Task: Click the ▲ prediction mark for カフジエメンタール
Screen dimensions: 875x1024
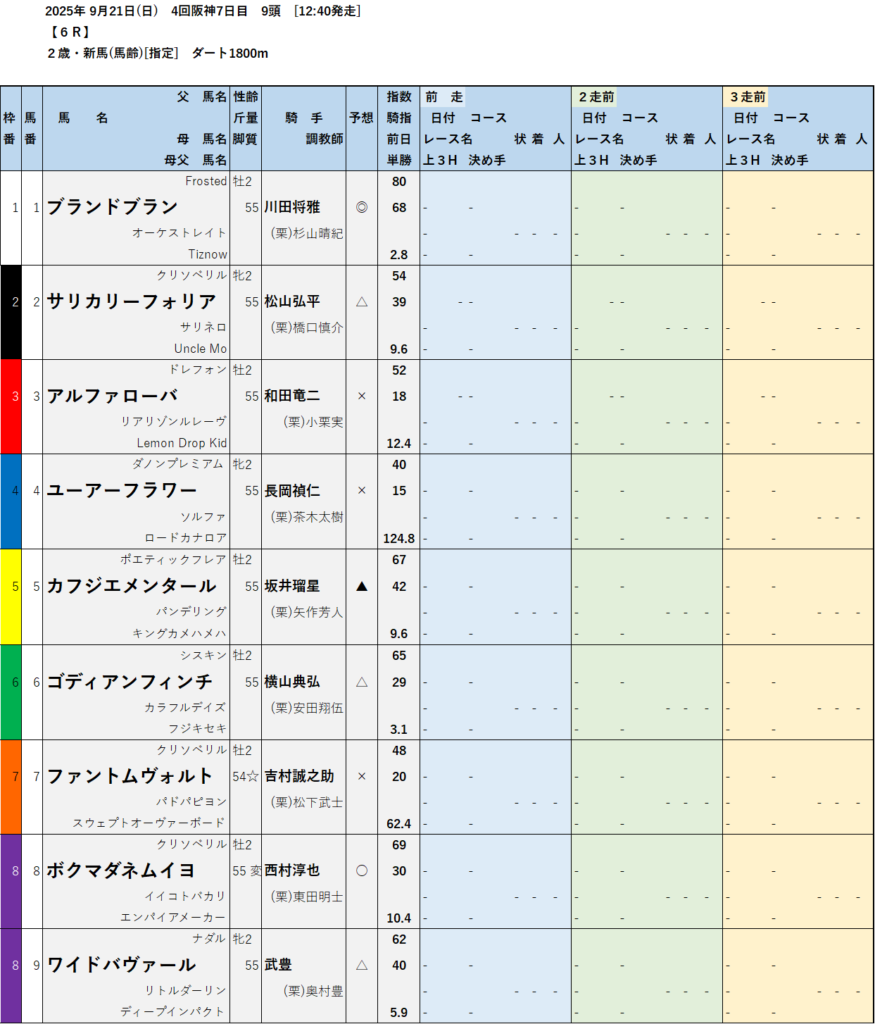Action: [361, 586]
